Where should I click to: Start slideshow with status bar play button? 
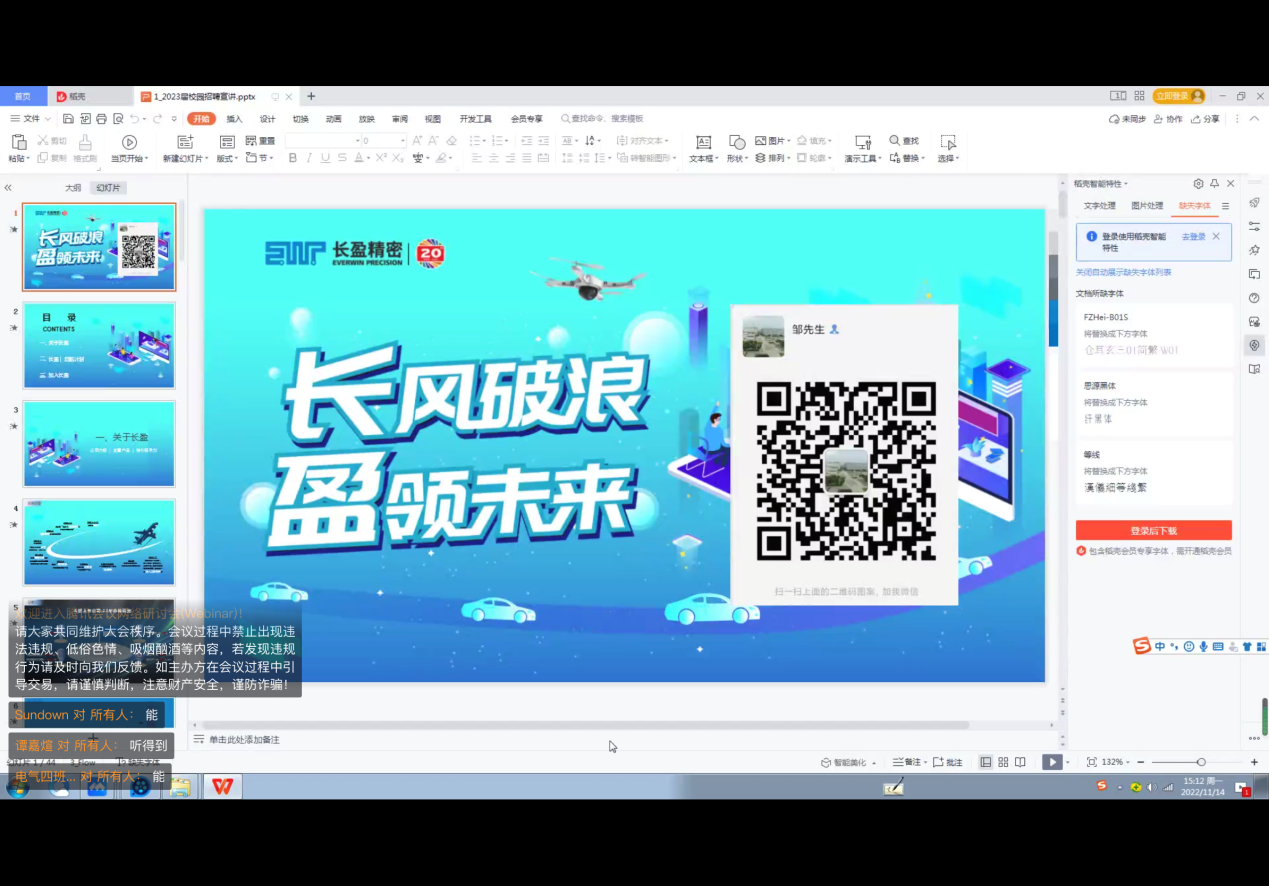pos(1051,762)
